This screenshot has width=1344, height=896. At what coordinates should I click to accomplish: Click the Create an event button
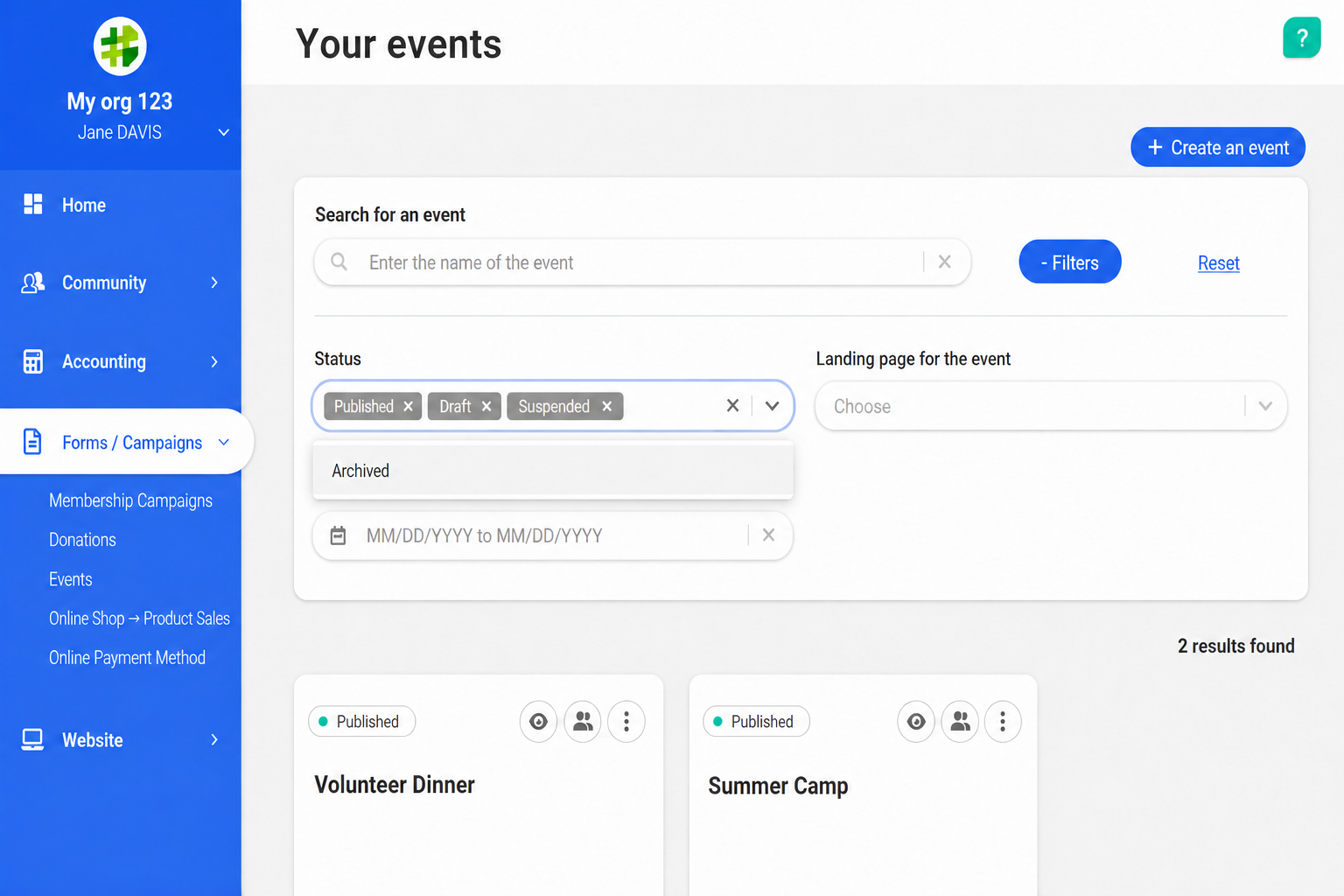1218,147
